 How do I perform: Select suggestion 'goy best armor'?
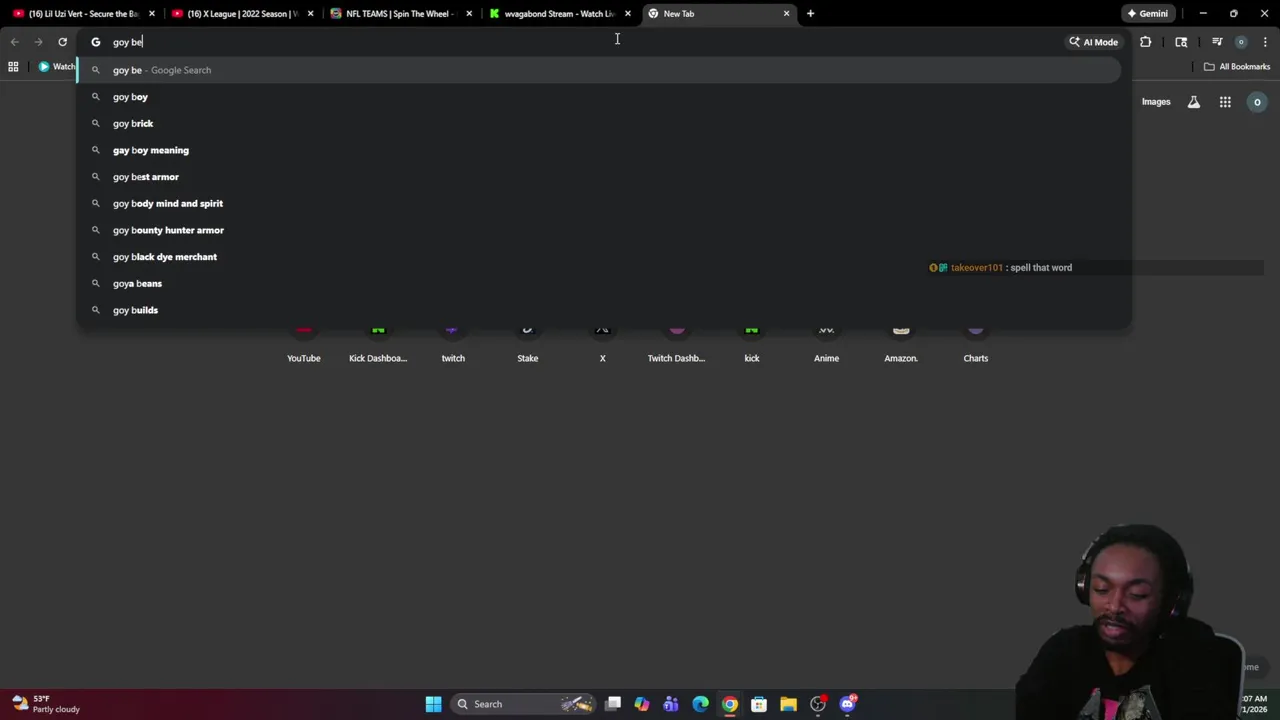598,177
